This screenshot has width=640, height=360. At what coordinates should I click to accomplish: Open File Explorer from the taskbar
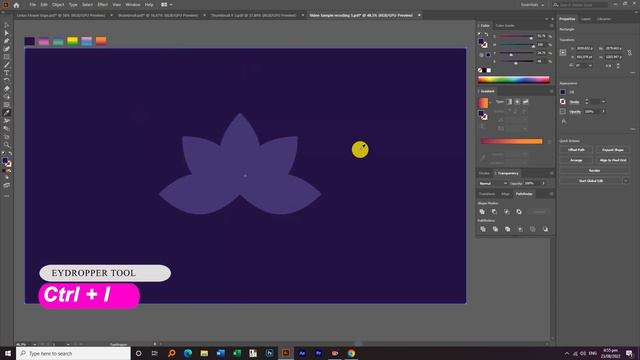[204, 353]
